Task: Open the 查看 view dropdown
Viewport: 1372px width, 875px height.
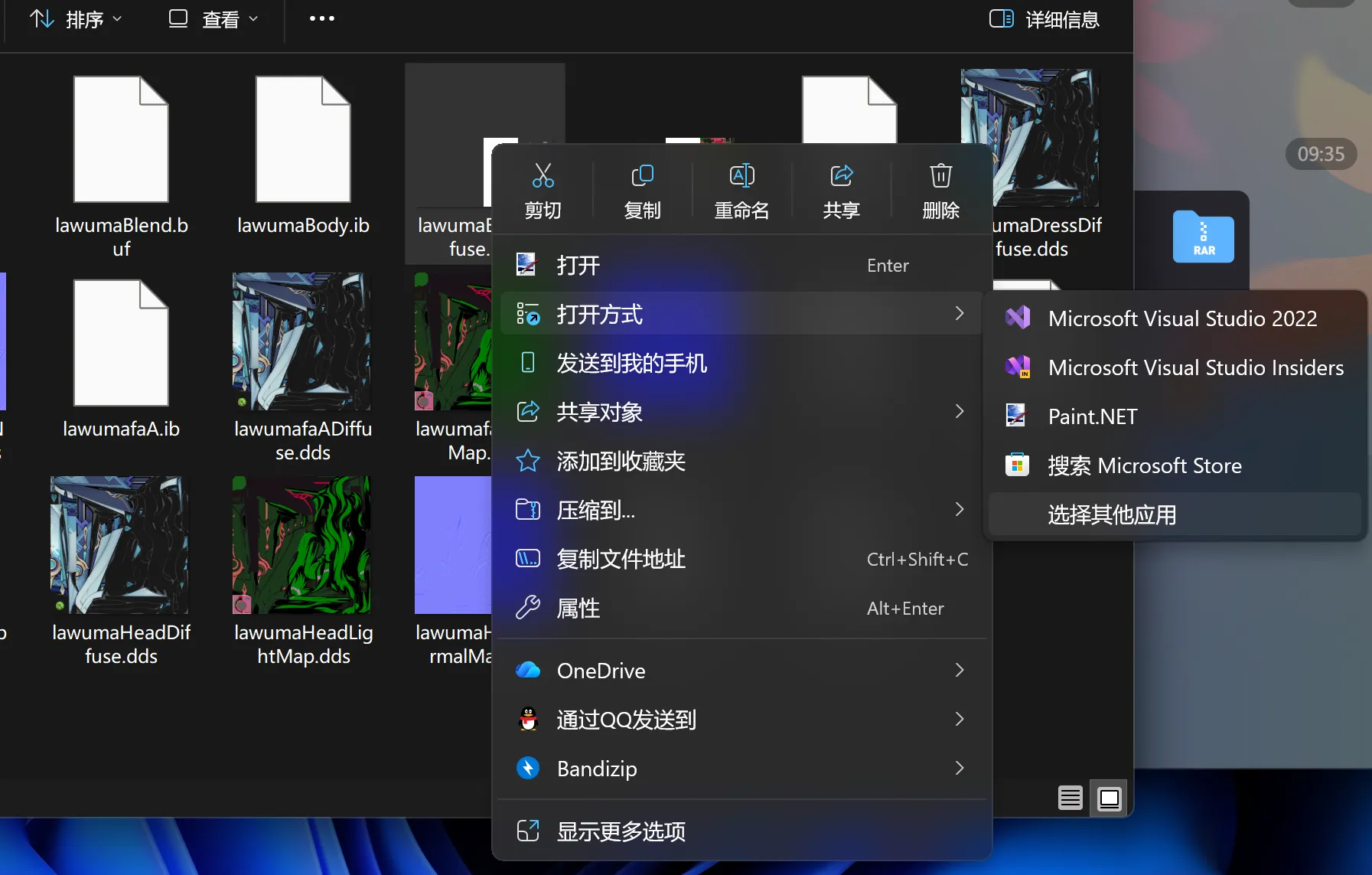Action: 213,19
